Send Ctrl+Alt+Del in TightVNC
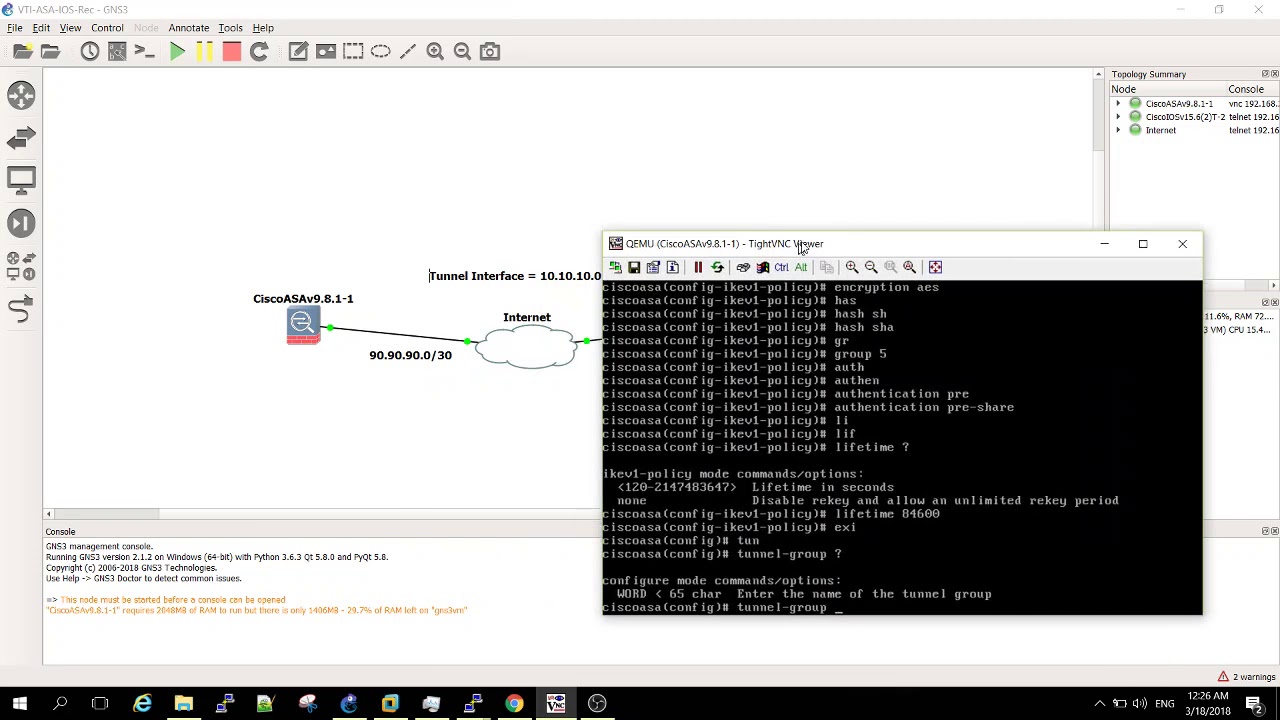The image size is (1280, 720). click(x=743, y=267)
